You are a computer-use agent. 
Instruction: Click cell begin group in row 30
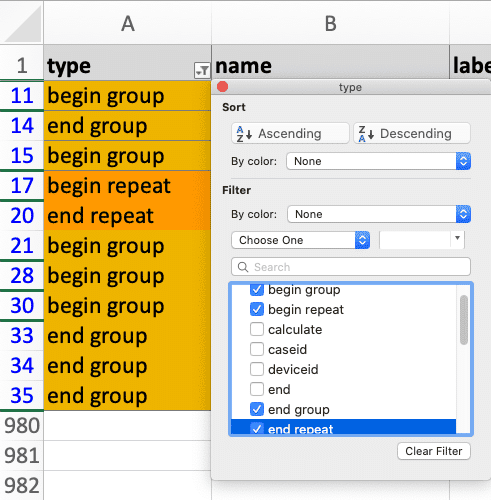pyautogui.click(x=127, y=306)
